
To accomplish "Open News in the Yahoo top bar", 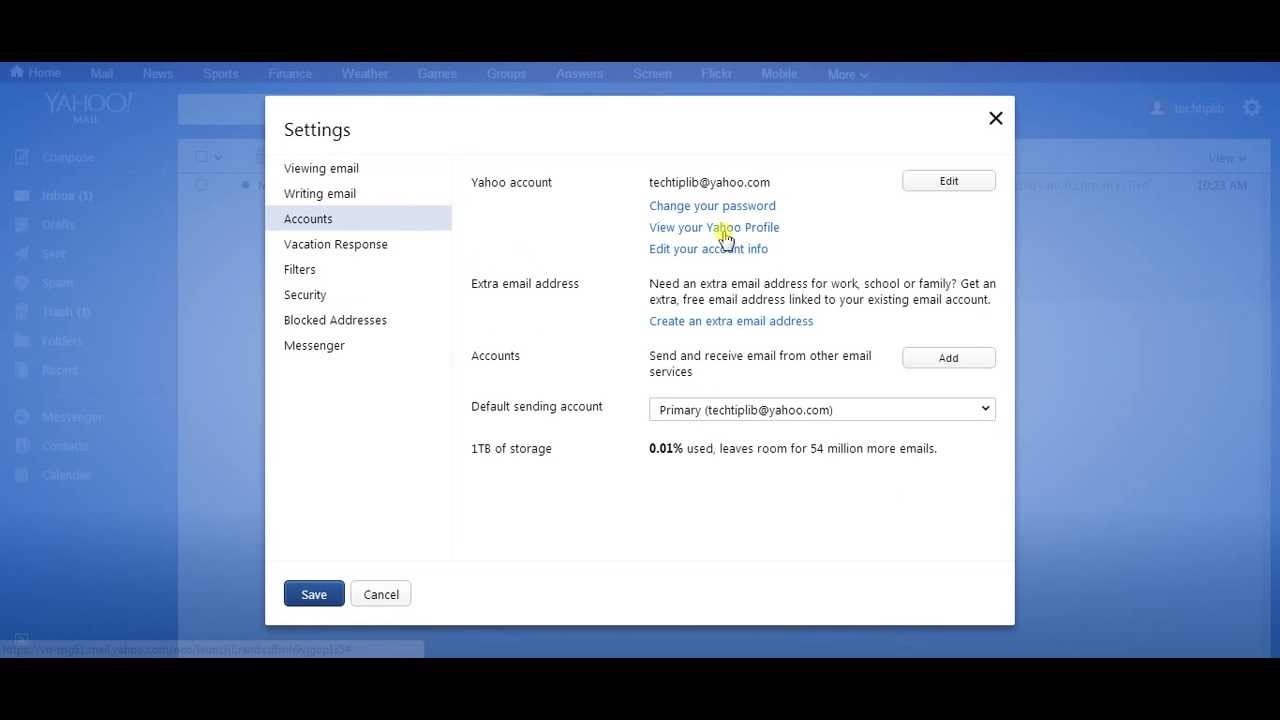I will 158,74.
